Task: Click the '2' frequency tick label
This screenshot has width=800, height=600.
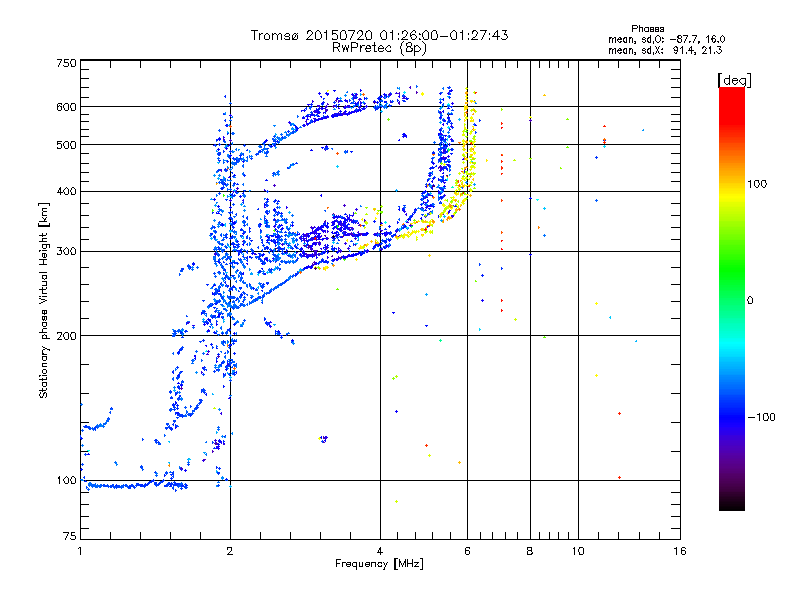Action: point(230,551)
